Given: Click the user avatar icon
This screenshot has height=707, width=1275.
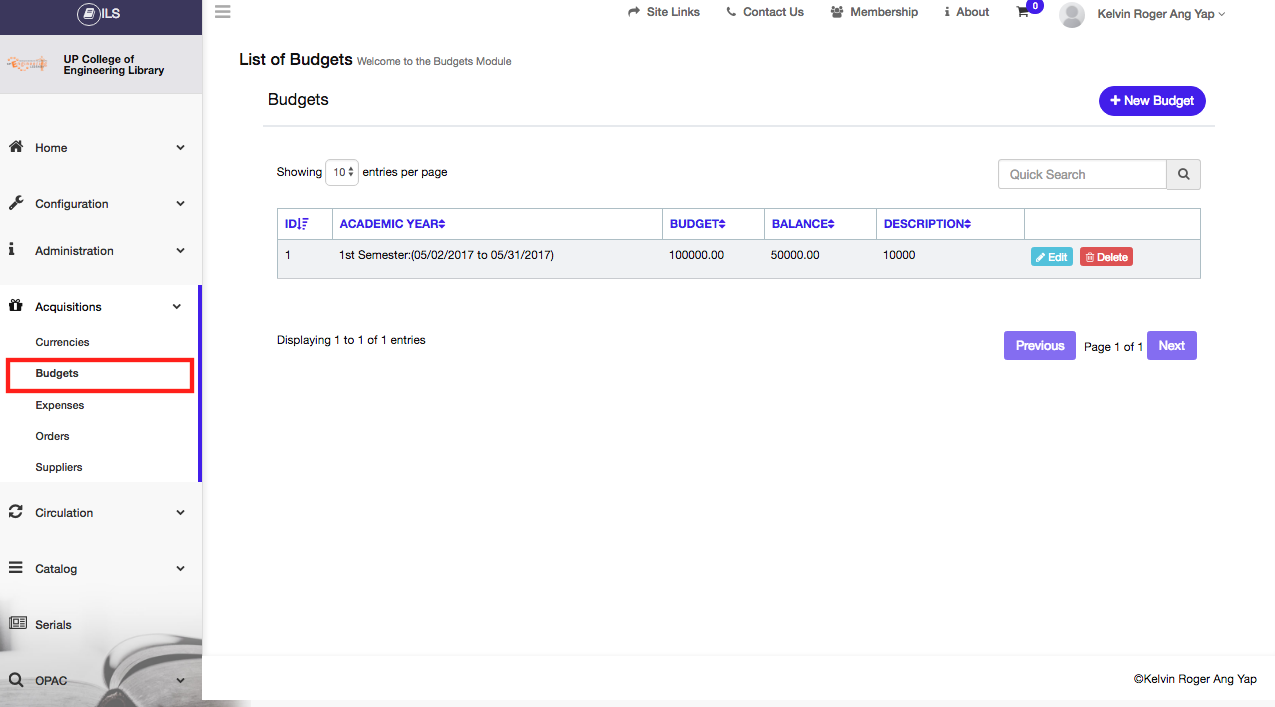Looking at the screenshot, I should pyautogui.click(x=1072, y=14).
